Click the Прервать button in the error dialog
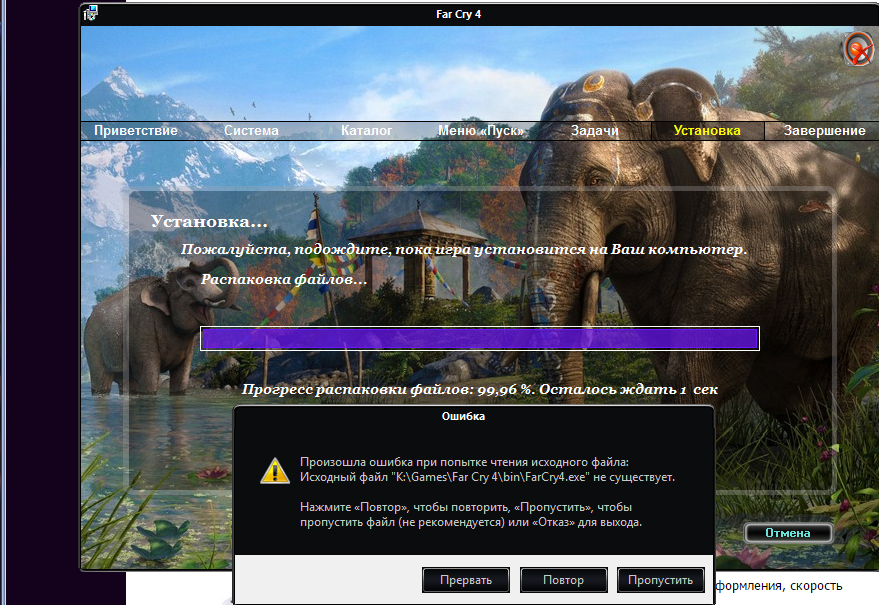 tap(466, 580)
